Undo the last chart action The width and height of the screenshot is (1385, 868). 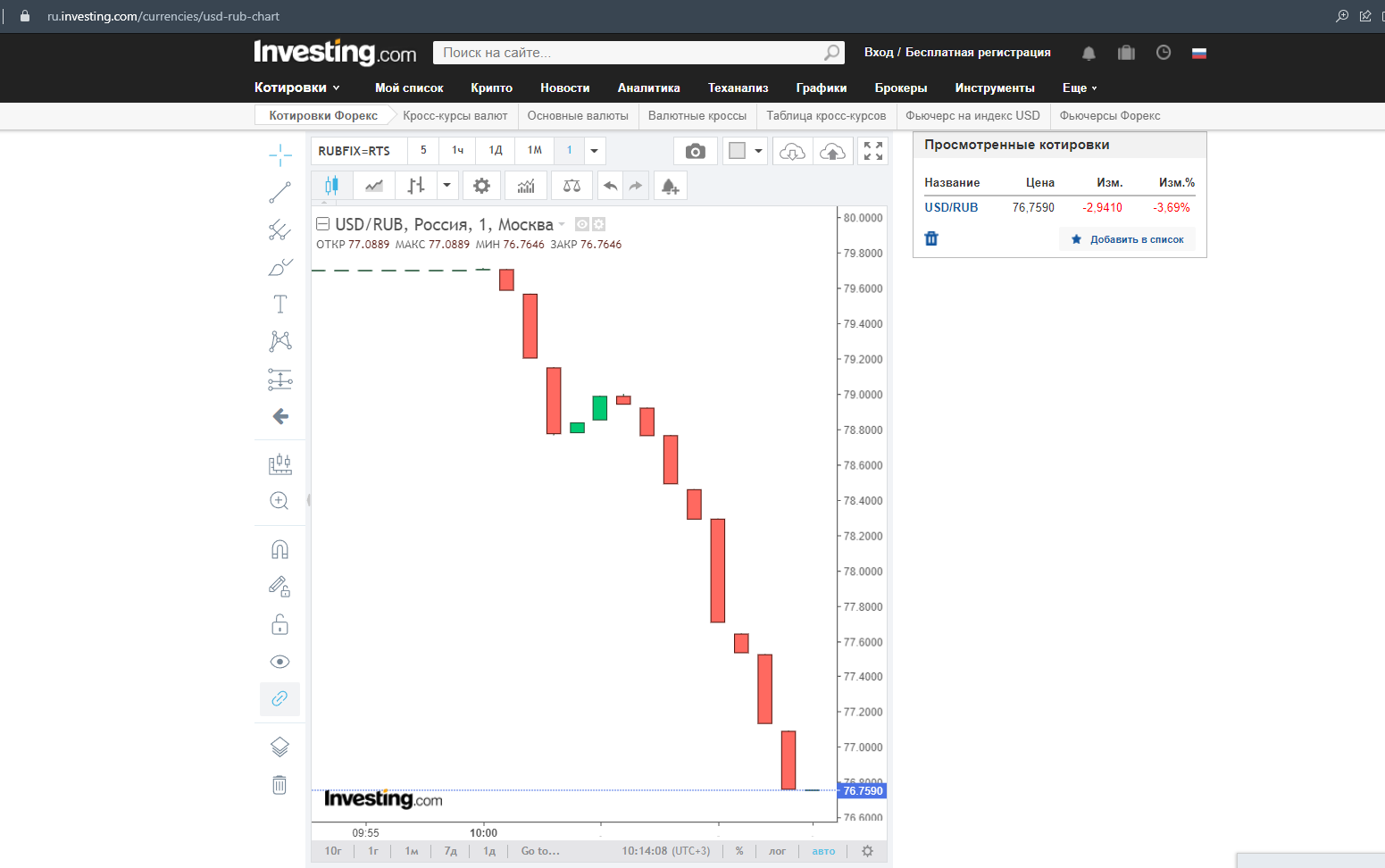[x=610, y=186]
